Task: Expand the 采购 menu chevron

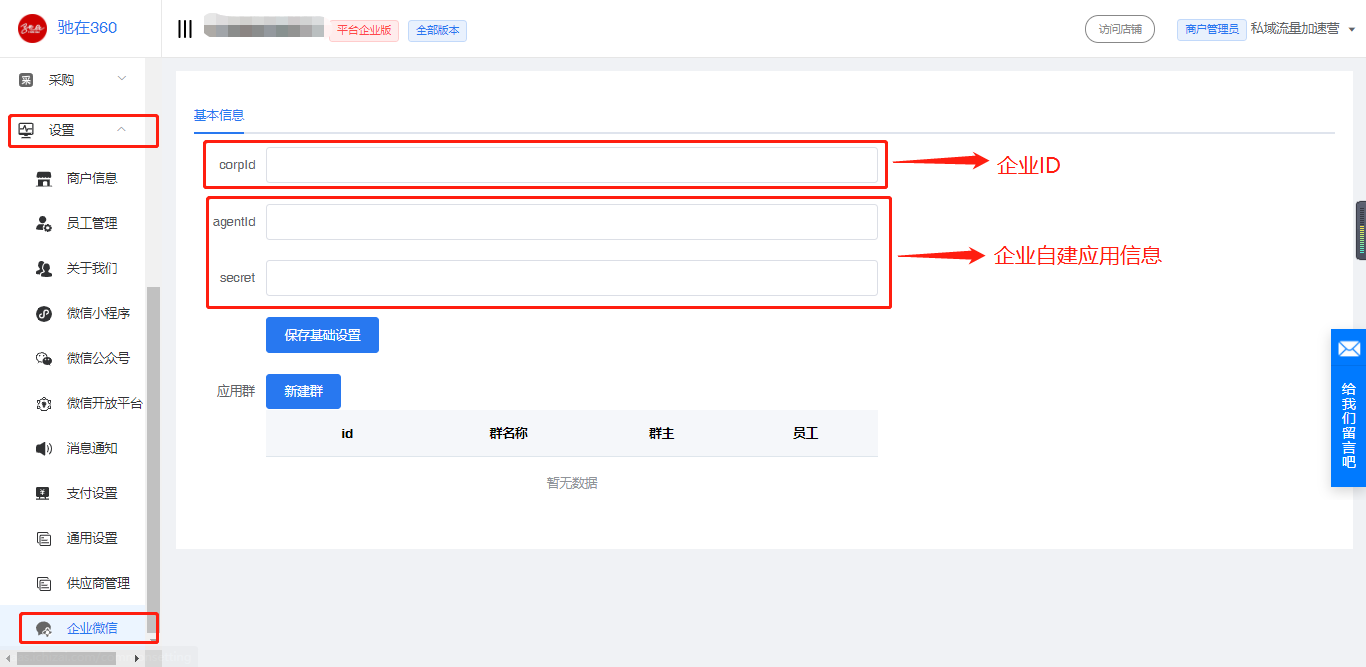Action: click(122, 79)
